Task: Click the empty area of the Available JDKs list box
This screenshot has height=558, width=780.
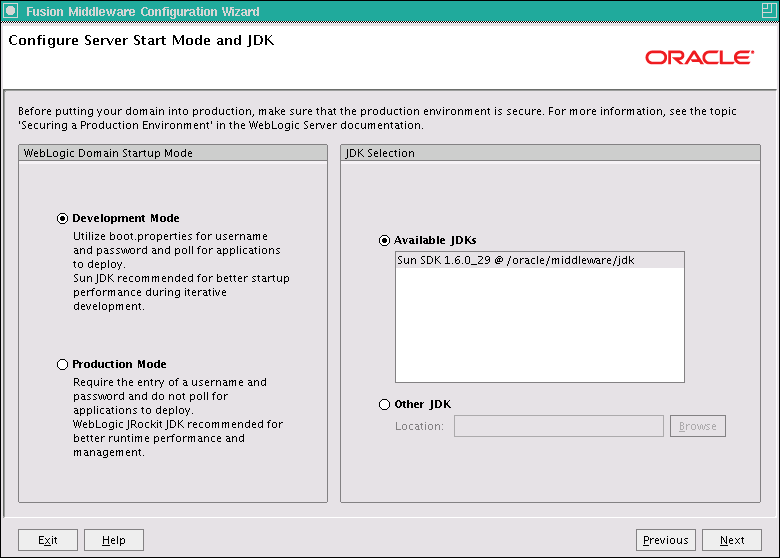Action: pyautogui.click(x=540, y=325)
